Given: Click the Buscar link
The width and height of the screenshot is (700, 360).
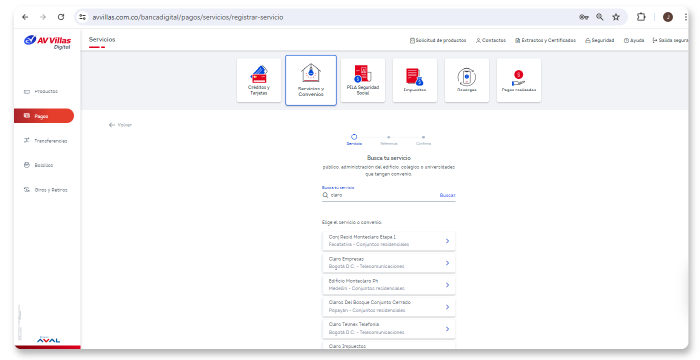Looking at the screenshot, I should [447, 195].
